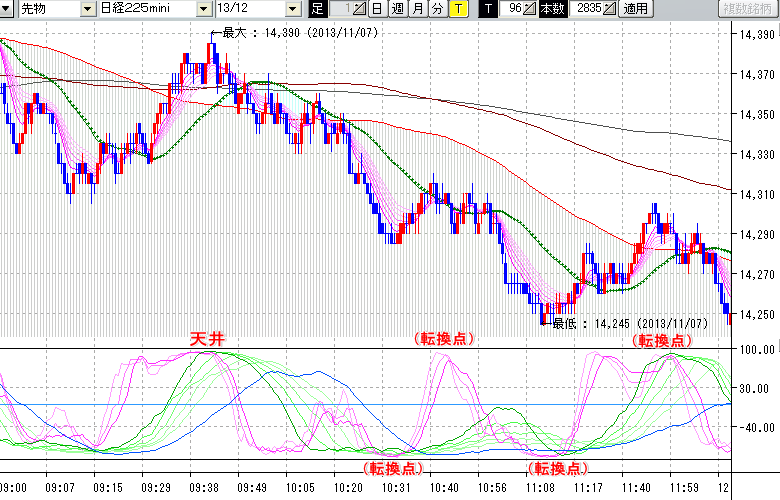Click the black 足 label icon
This screenshot has width=780, height=500.
318,9
